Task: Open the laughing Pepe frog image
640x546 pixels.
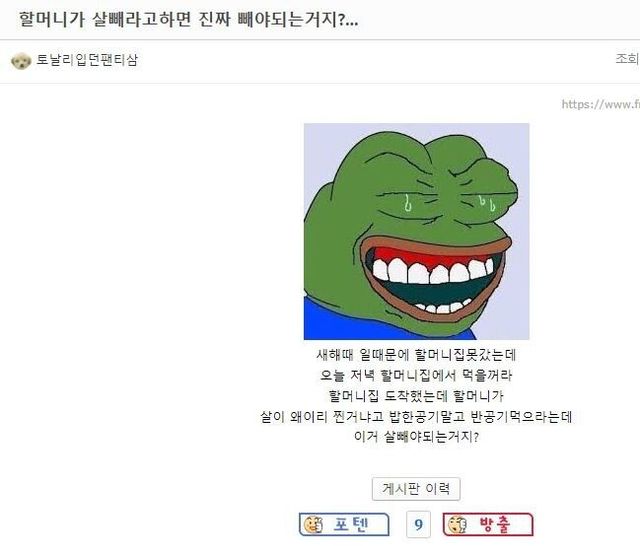Action: pyautogui.click(x=417, y=231)
